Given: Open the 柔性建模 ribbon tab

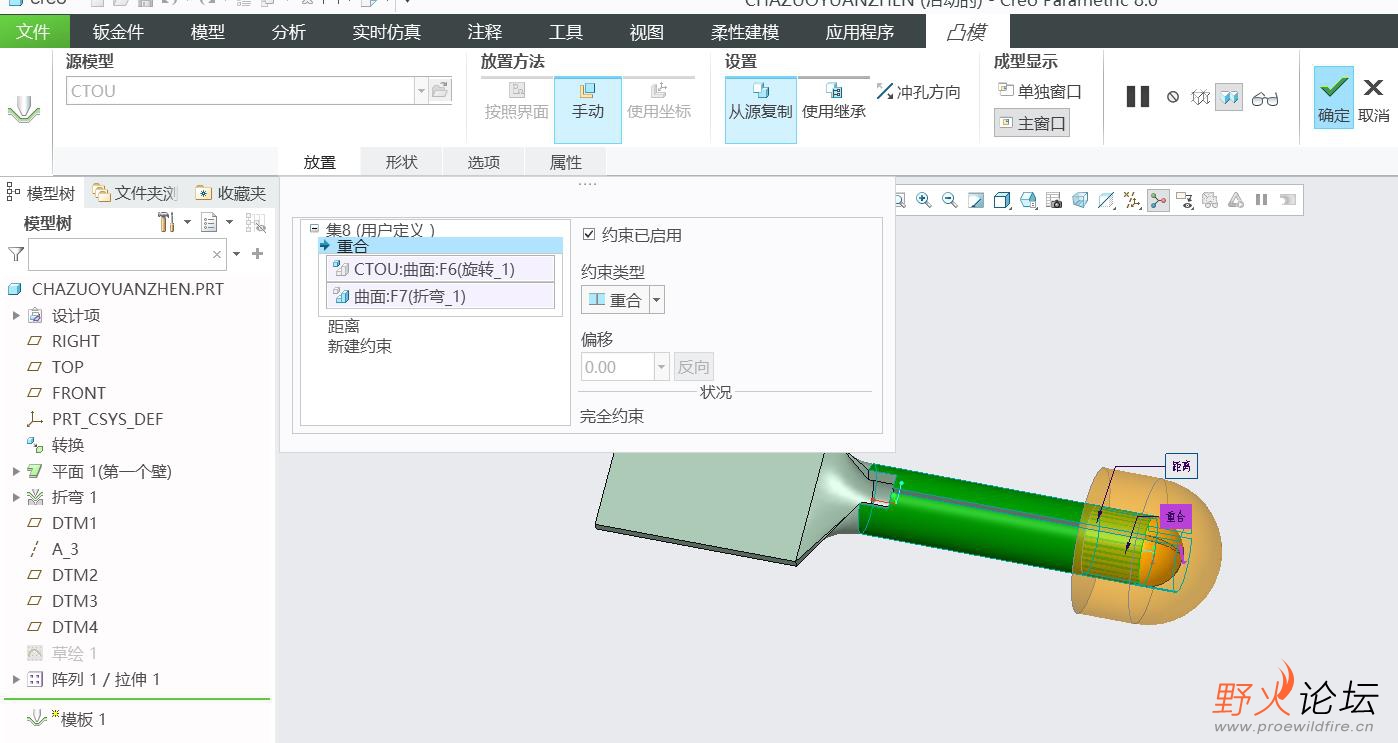Looking at the screenshot, I should click(x=745, y=32).
